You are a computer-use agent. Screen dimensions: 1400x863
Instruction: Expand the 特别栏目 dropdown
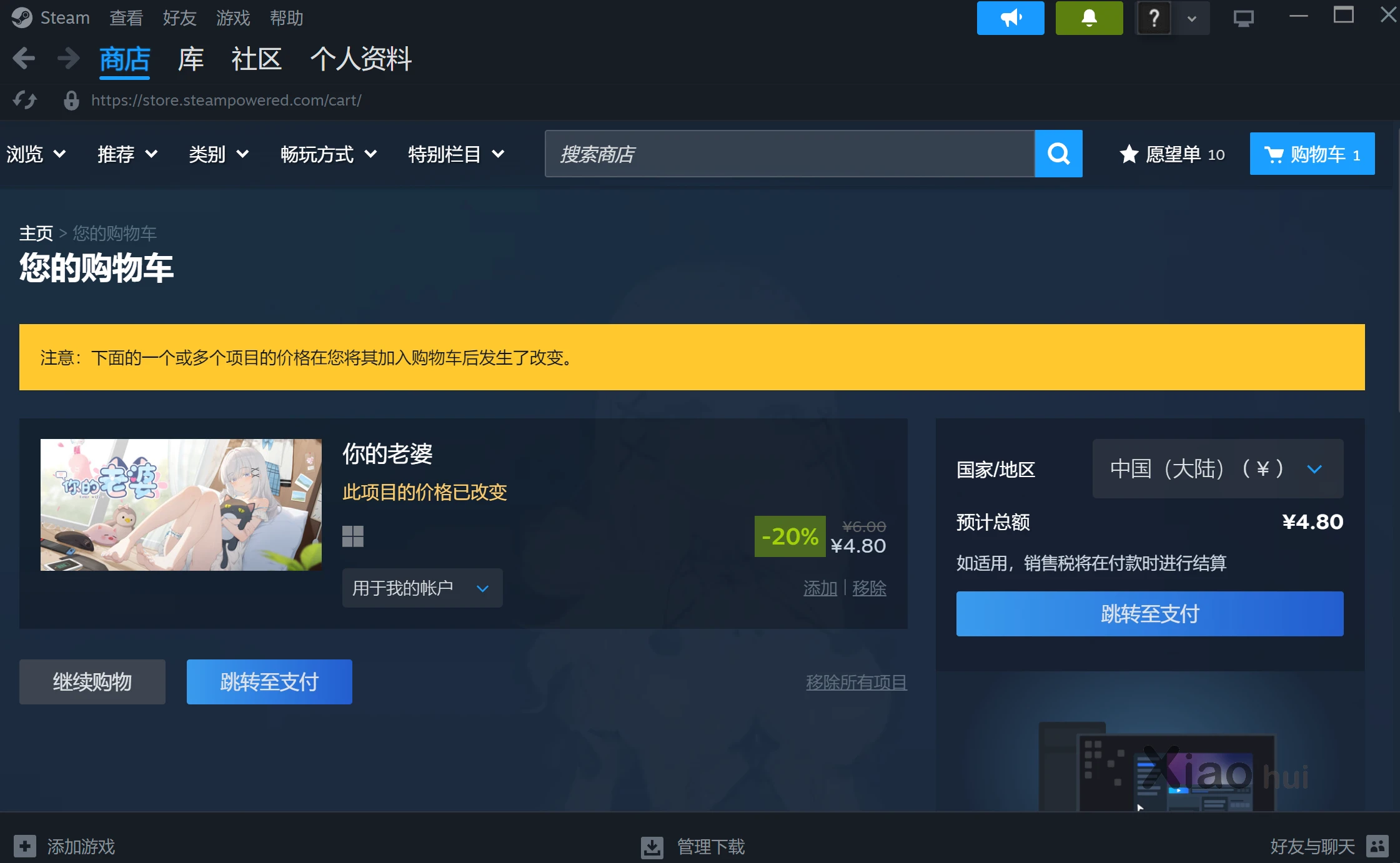click(455, 154)
